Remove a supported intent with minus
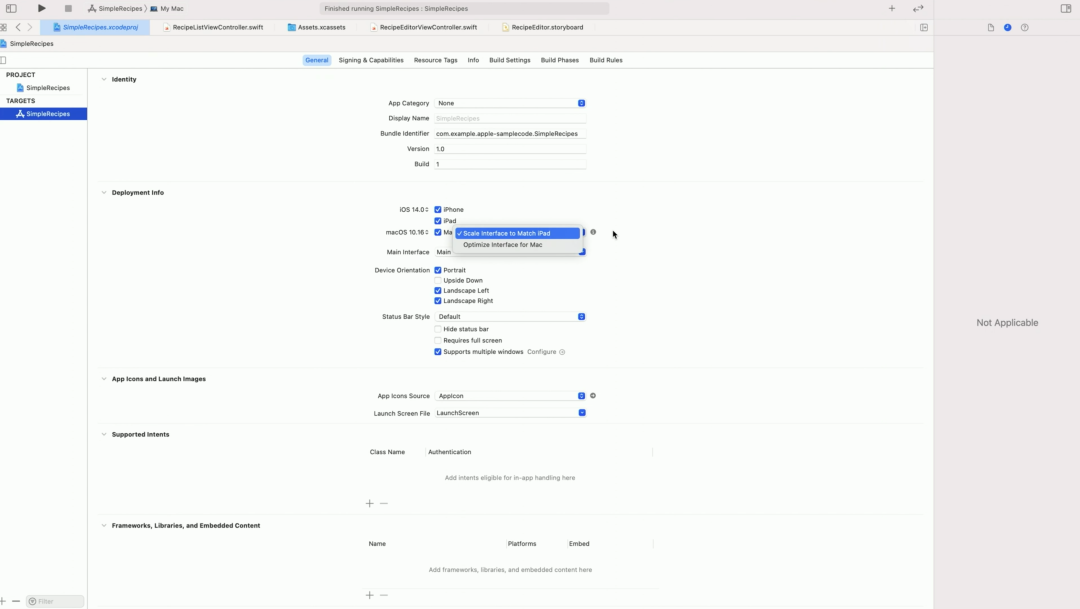This screenshot has height=609, width=1080. point(384,504)
